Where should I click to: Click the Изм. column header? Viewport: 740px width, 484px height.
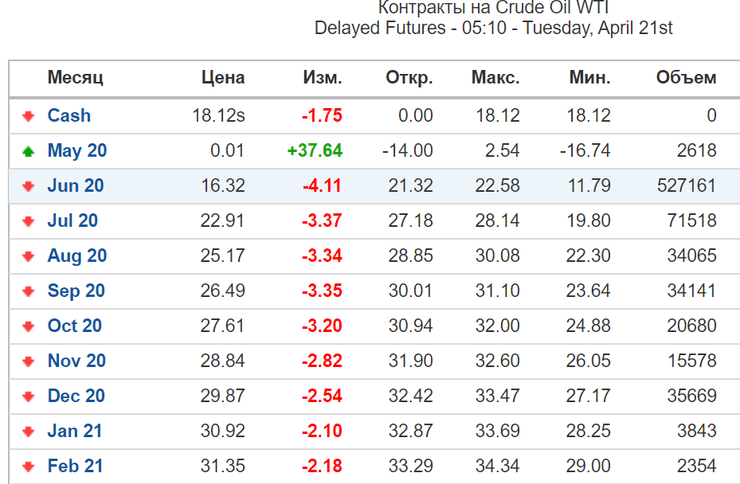(322, 78)
